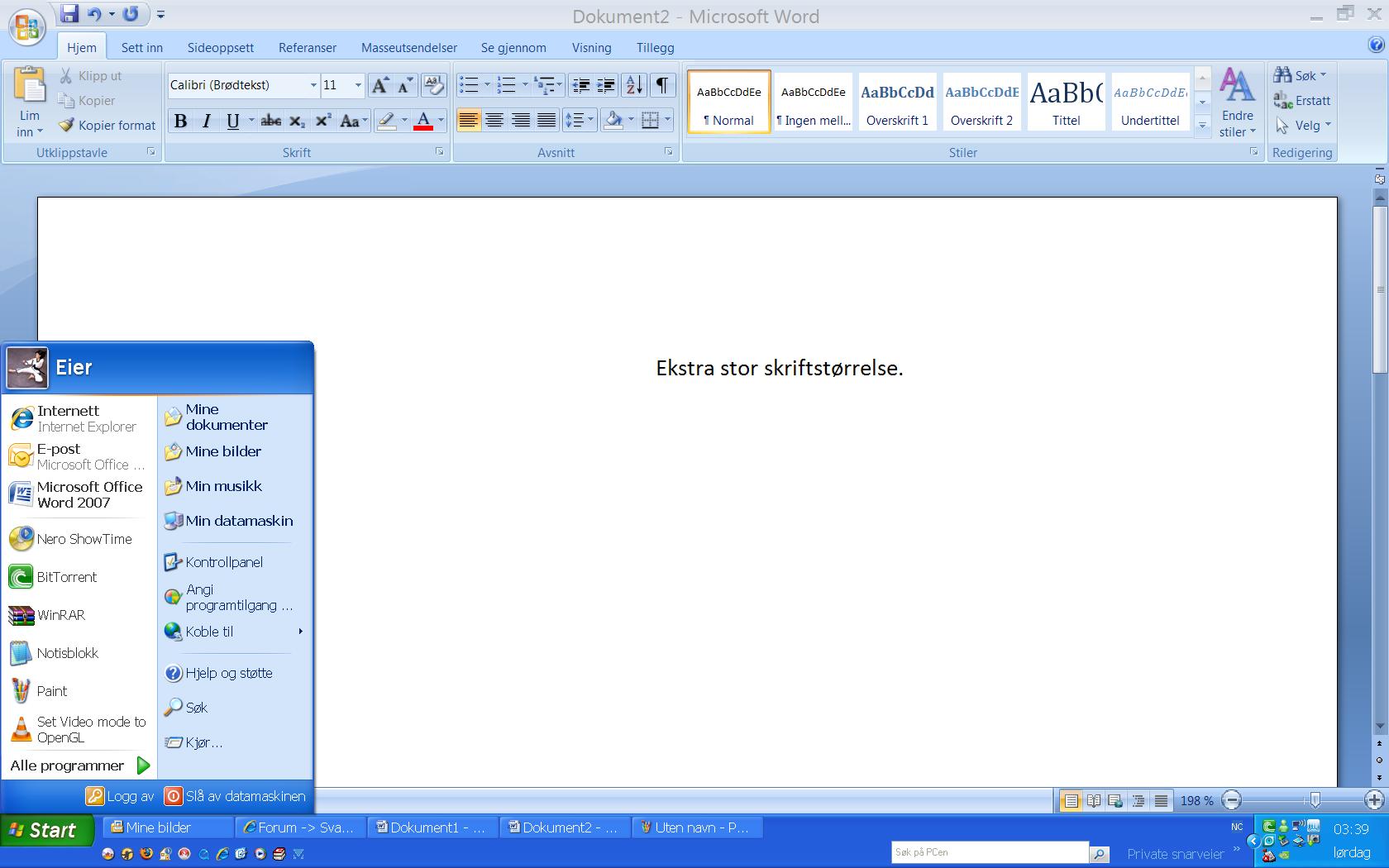Shrink font size with smaller A icon
The height and width of the screenshot is (868, 1389).
tap(405, 85)
